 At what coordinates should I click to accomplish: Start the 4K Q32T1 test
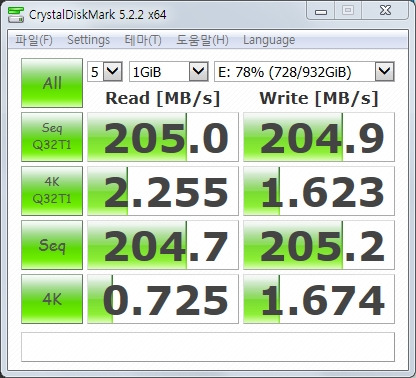click(x=52, y=191)
